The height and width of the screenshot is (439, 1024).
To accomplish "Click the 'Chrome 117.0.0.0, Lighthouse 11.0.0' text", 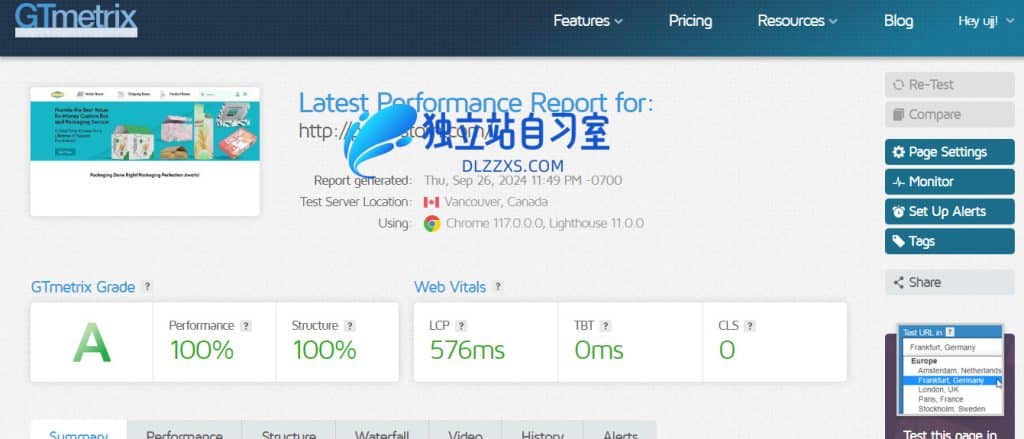I will pyautogui.click(x=545, y=223).
